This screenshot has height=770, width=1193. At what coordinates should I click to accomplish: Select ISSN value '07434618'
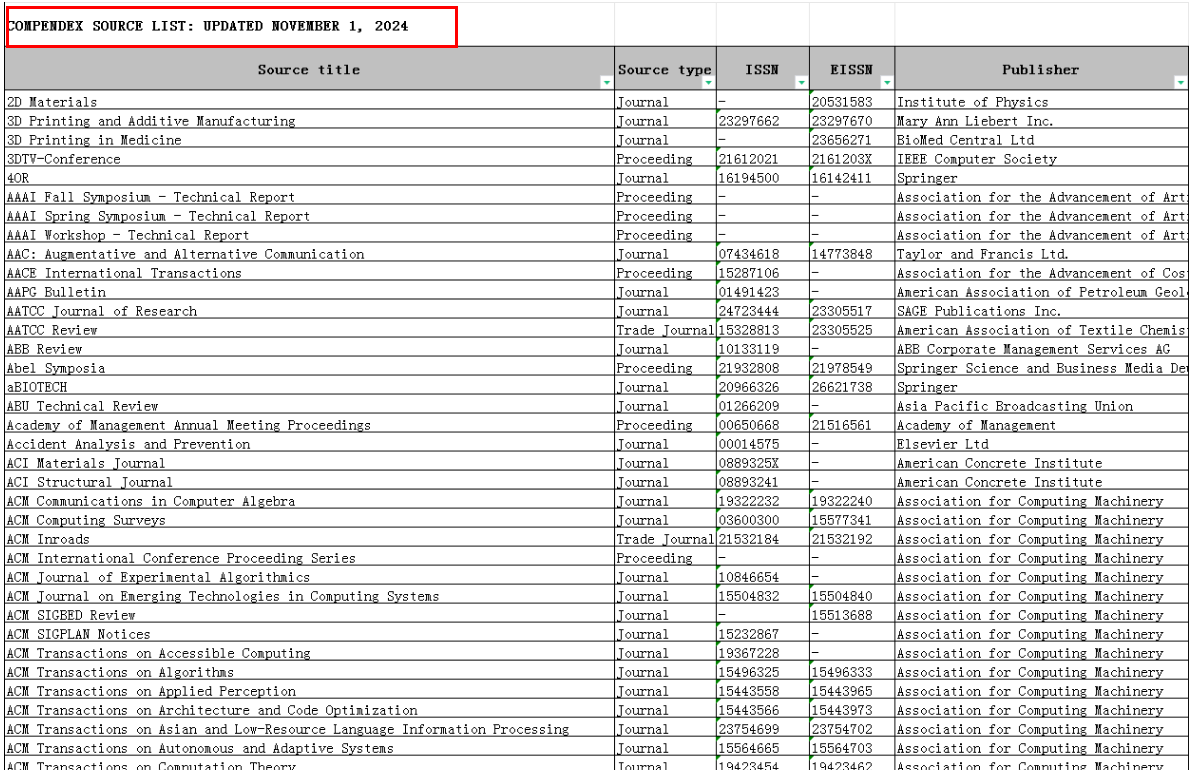tap(763, 253)
